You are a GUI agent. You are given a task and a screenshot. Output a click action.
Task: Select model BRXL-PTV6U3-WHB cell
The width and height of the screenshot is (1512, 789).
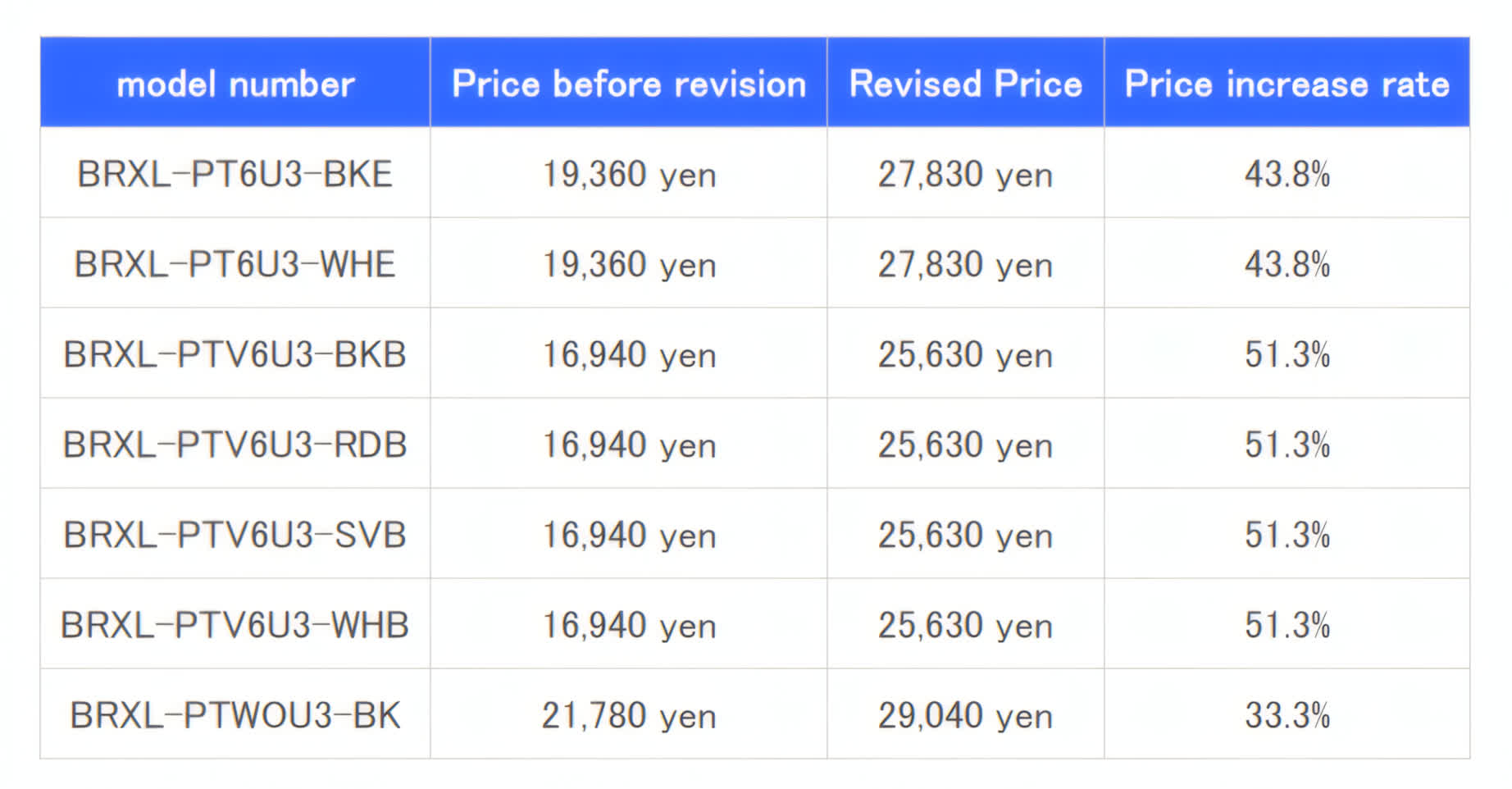tap(235, 625)
